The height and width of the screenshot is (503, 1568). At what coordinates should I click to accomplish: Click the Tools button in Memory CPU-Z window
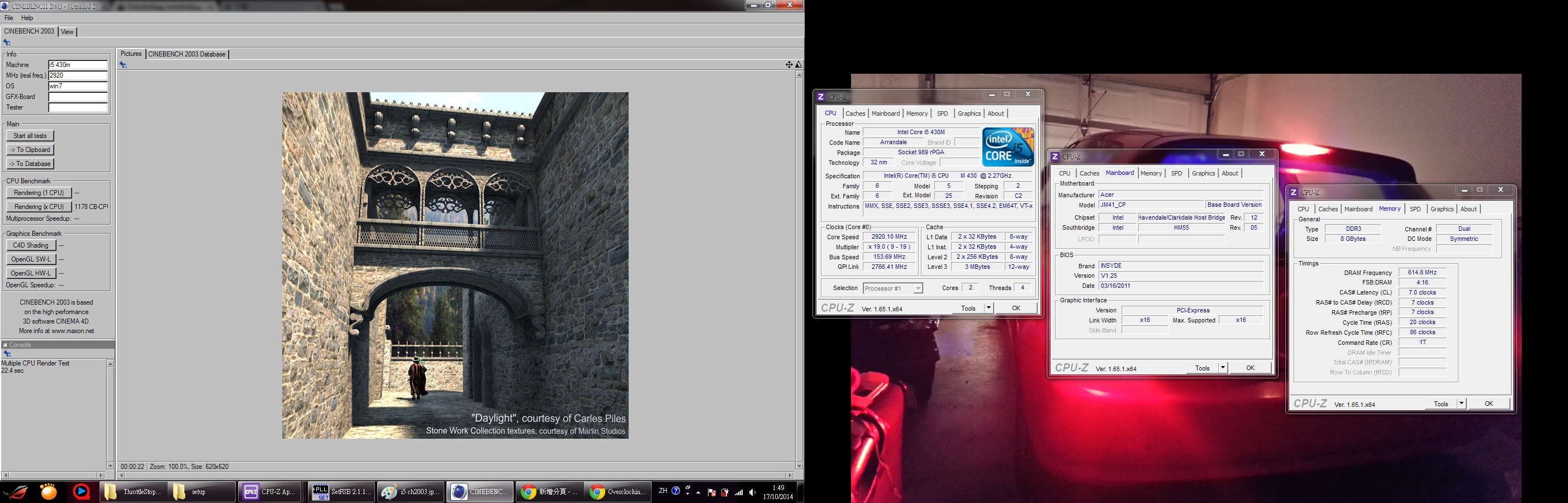pos(1441,404)
